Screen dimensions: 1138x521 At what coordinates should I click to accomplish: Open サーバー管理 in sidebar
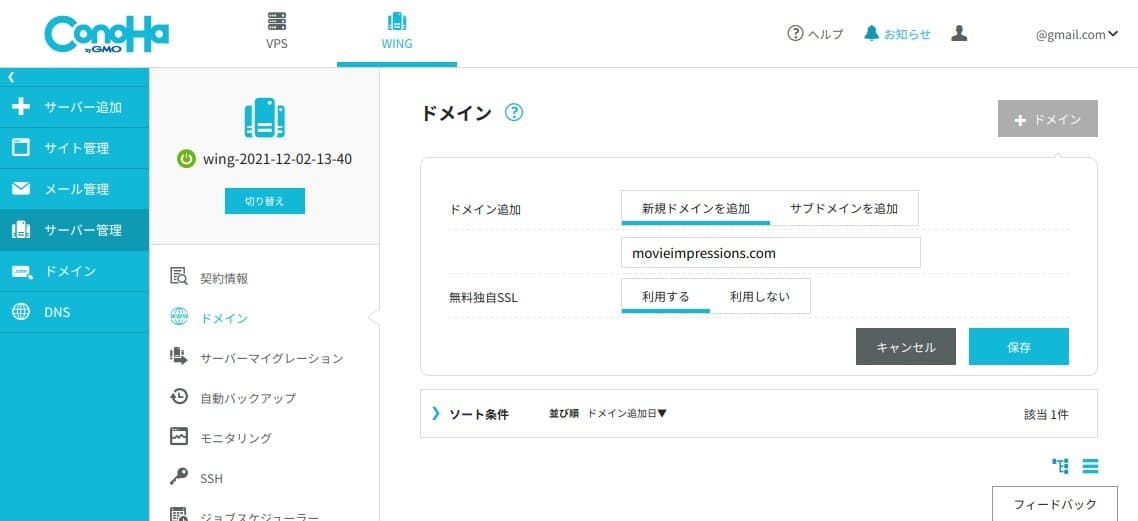pos(74,230)
